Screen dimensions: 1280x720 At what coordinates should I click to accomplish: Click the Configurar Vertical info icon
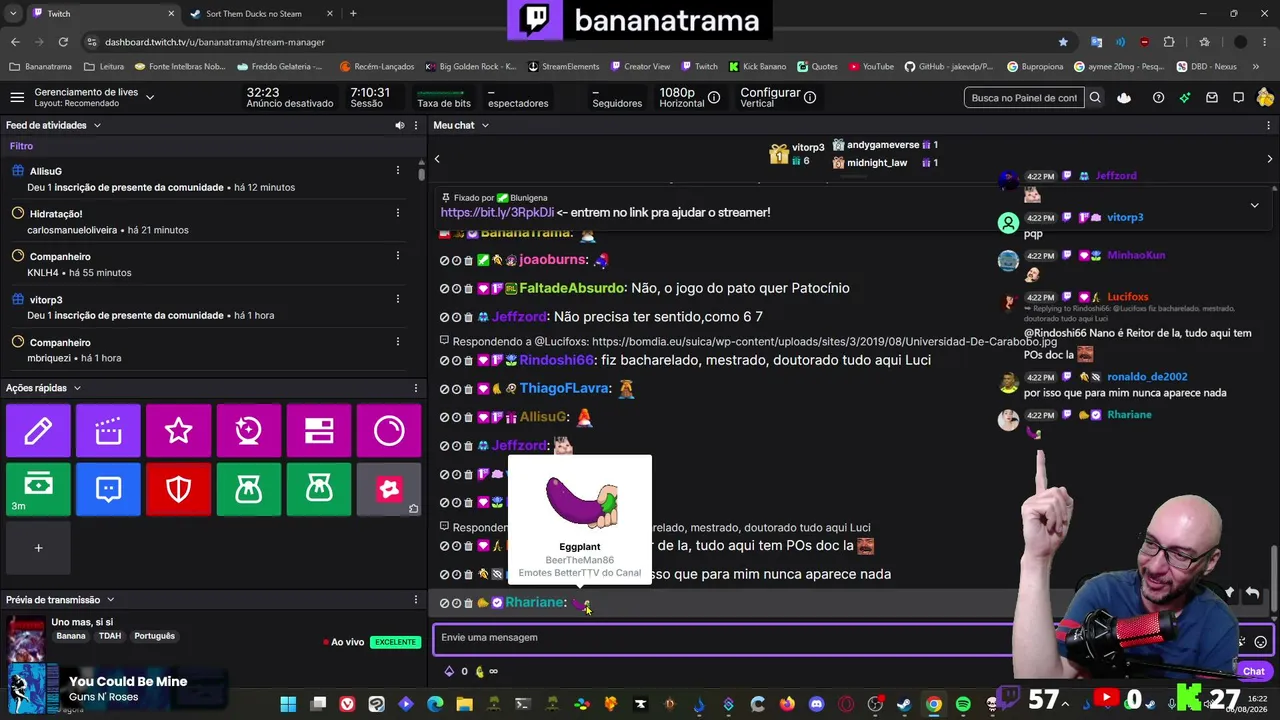pos(810,98)
